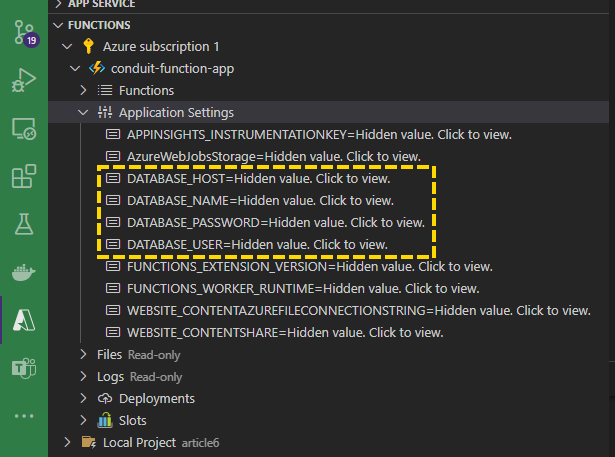
Task: Click the Local Project folder icon
Action: coord(89,442)
